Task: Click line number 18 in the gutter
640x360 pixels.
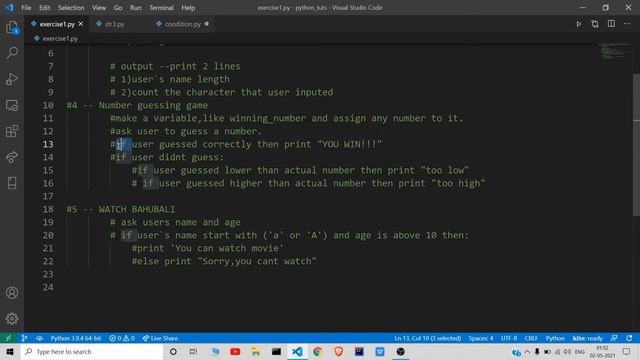Action: [x=48, y=209]
